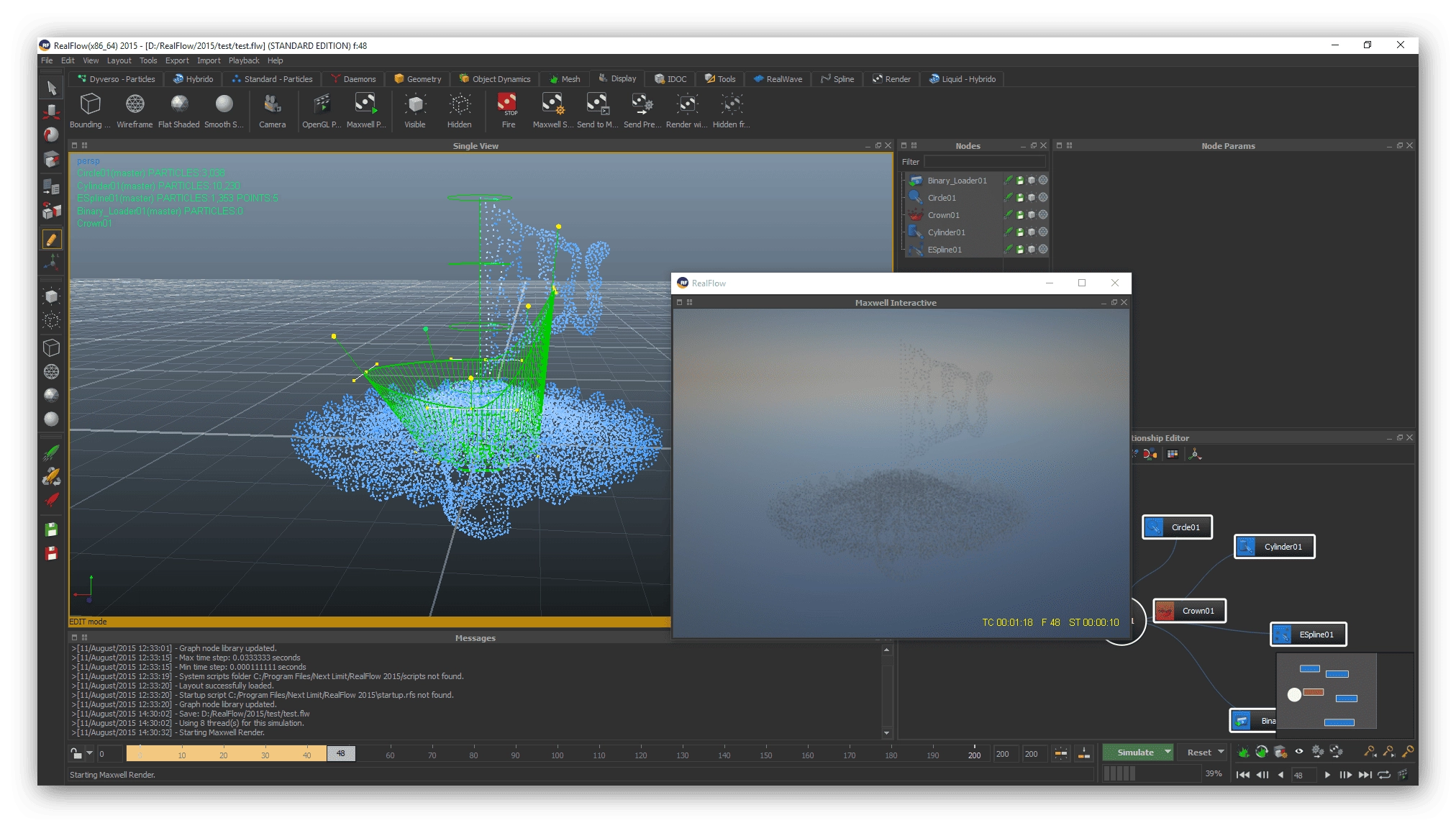Toggle export (green floppy) for Crown01 node
1456x823 pixels.
pos(1020,215)
